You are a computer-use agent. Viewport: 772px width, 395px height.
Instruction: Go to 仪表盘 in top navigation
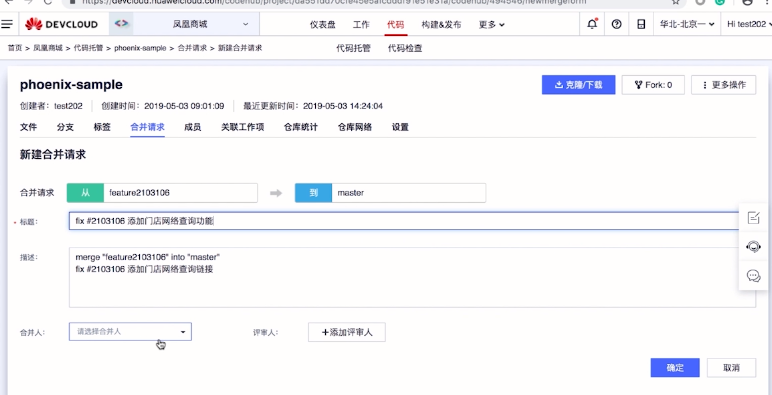322,25
